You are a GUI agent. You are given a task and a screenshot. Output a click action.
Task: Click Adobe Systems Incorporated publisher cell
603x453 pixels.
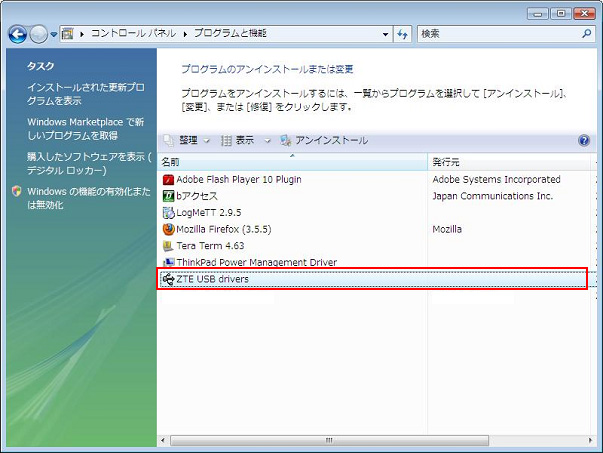496,179
